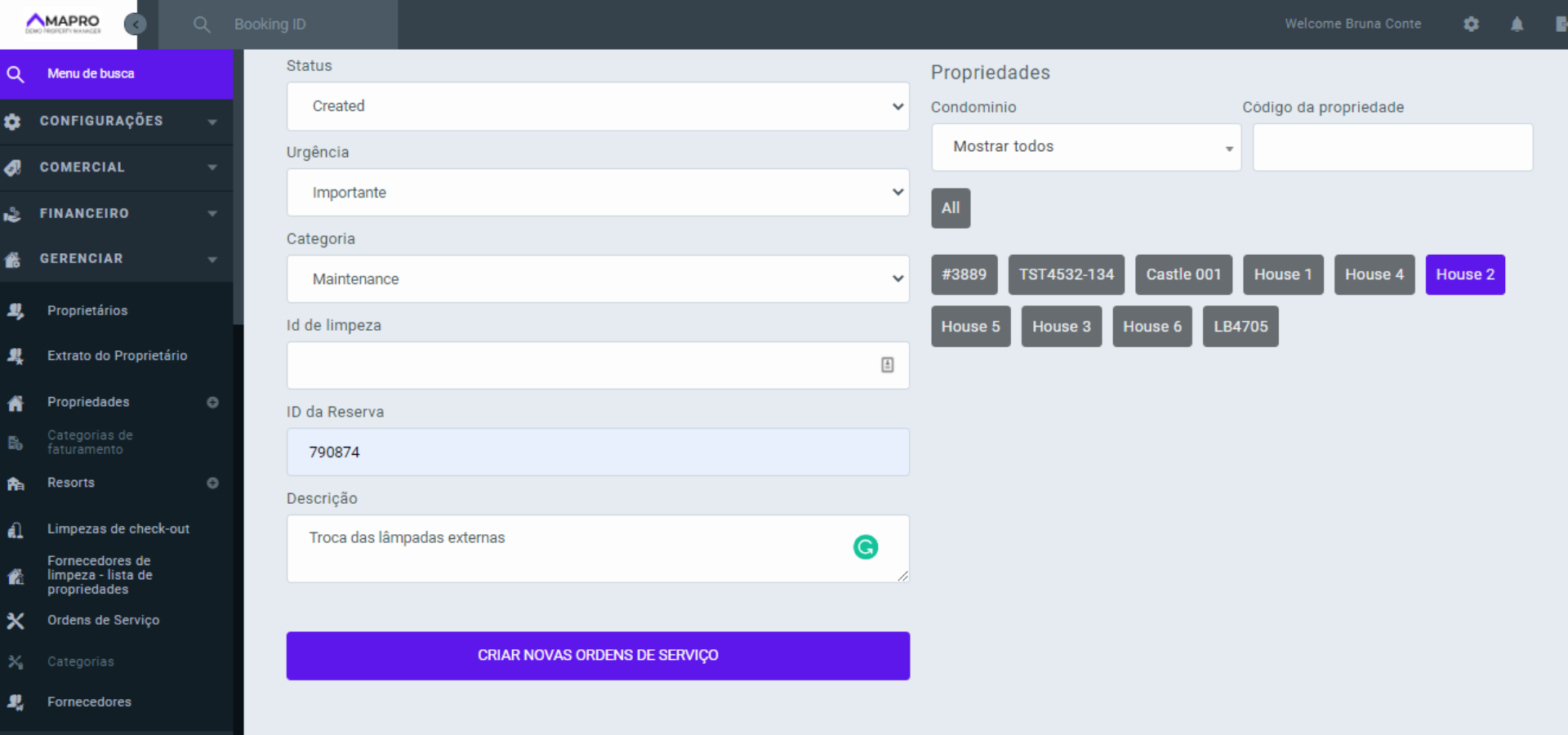The width and height of the screenshot is (1568, 735).
Task: Select the House 5 property chip
Action: (970, 327)
